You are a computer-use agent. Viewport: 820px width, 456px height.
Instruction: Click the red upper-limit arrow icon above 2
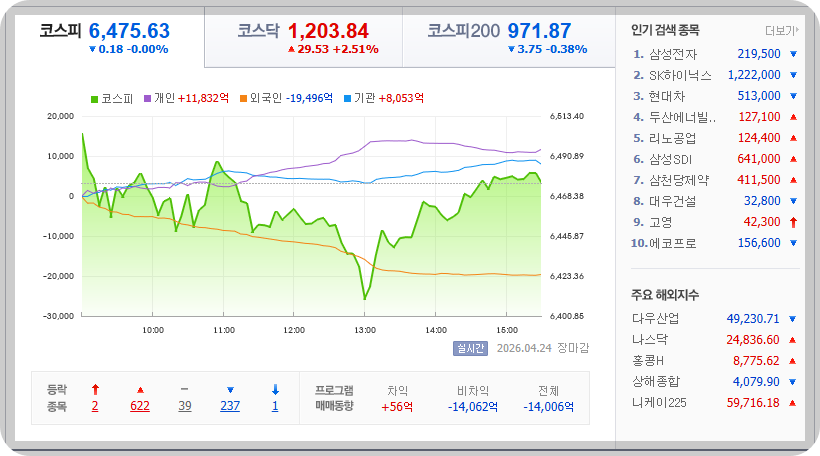(x=95, y=390)
